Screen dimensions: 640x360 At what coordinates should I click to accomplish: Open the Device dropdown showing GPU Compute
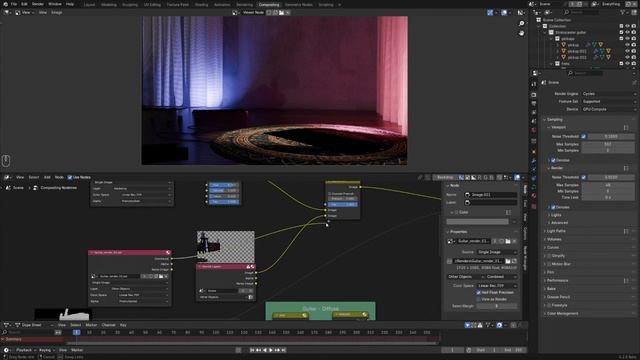(608, 109)
